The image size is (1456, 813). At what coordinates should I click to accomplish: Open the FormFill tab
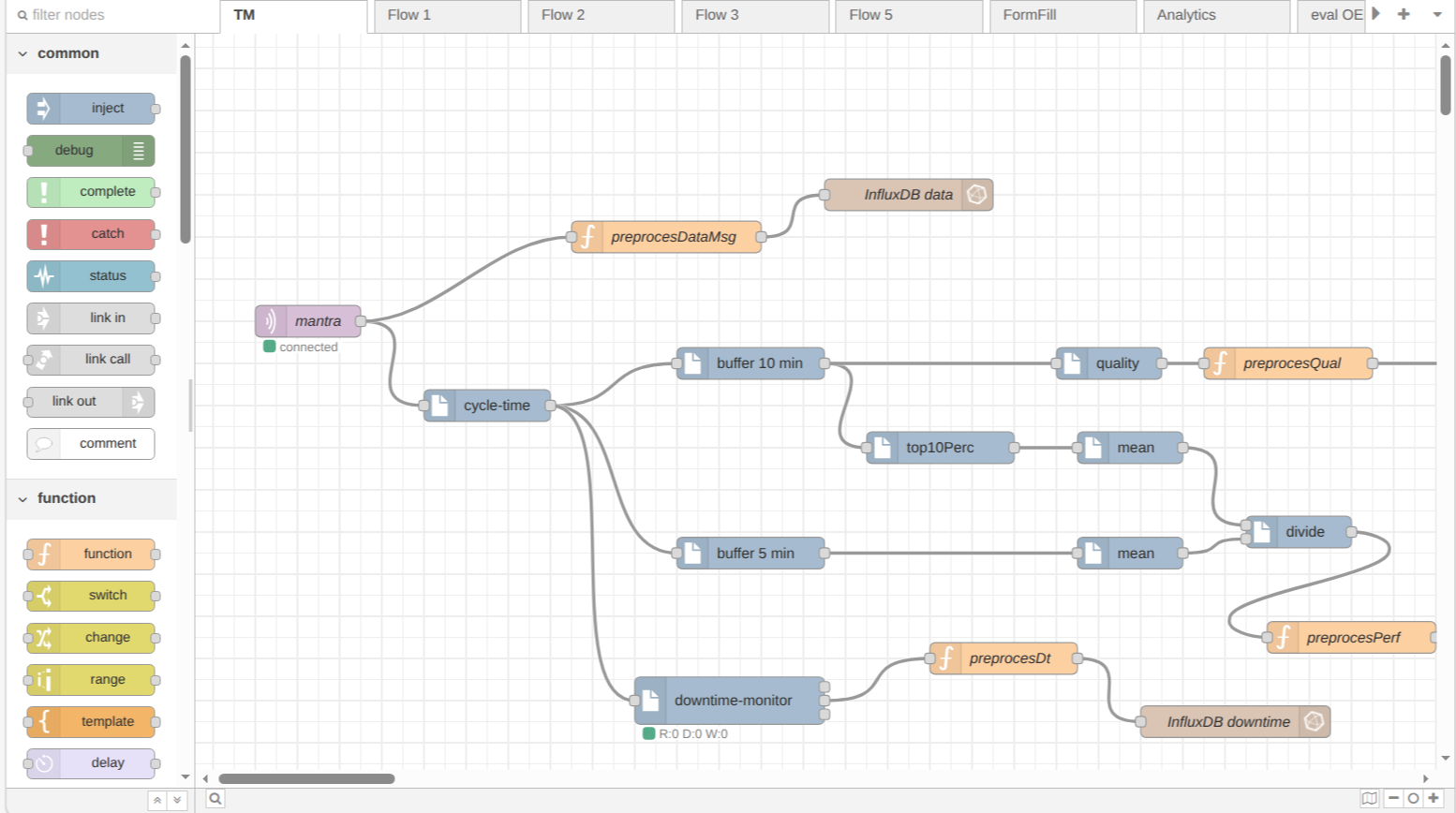(1062, 16)
